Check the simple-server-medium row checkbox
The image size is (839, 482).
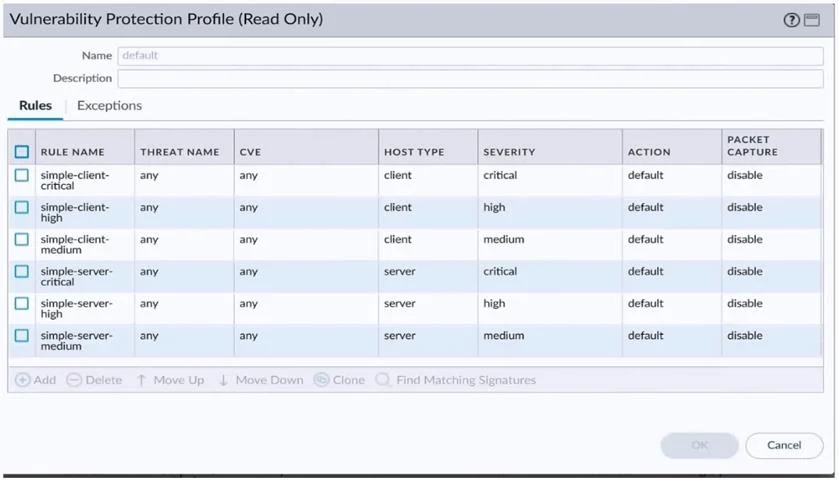22,335
